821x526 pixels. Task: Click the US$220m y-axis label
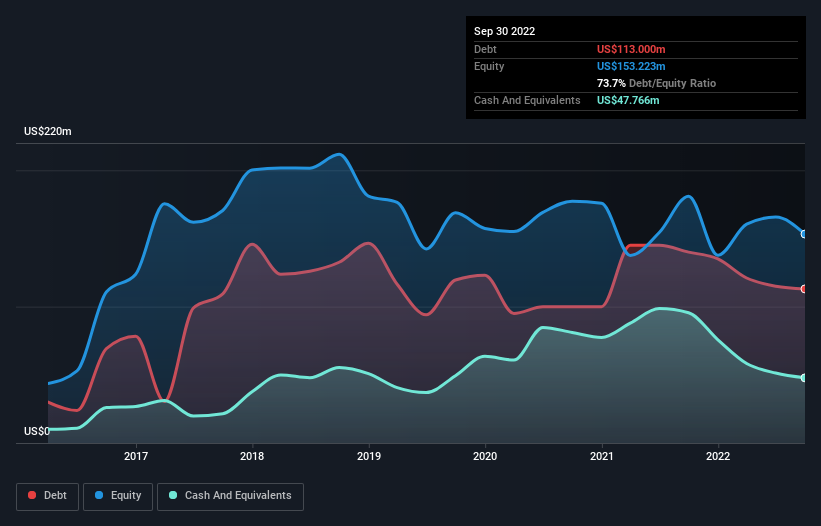pos(48,131)
